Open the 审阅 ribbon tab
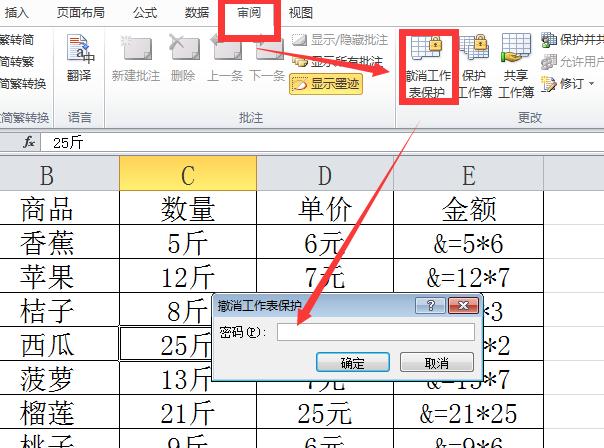This screenshot has width=604, height=448. point(249,13)
